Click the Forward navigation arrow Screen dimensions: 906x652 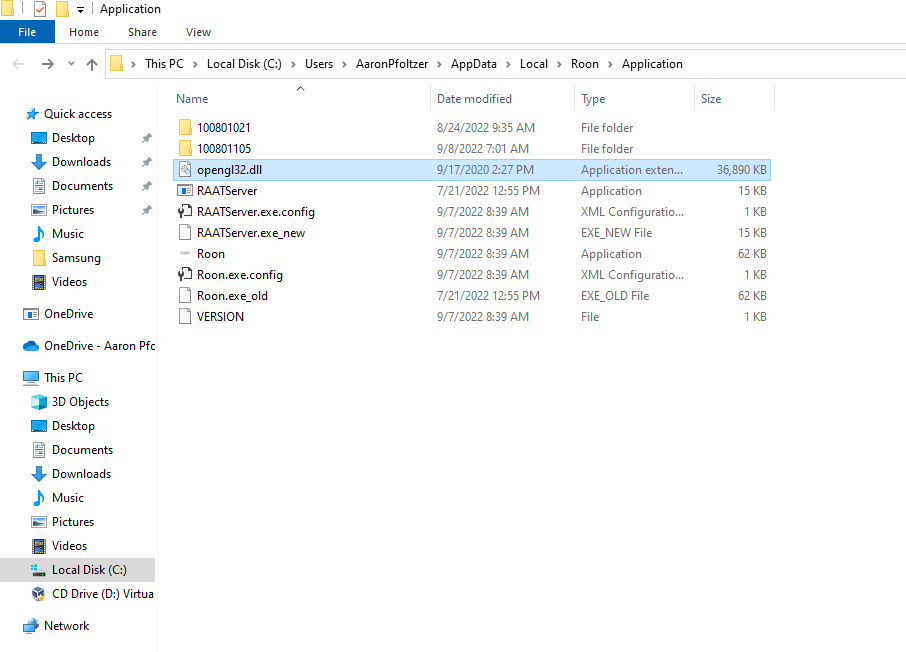[x=48, y=64]
